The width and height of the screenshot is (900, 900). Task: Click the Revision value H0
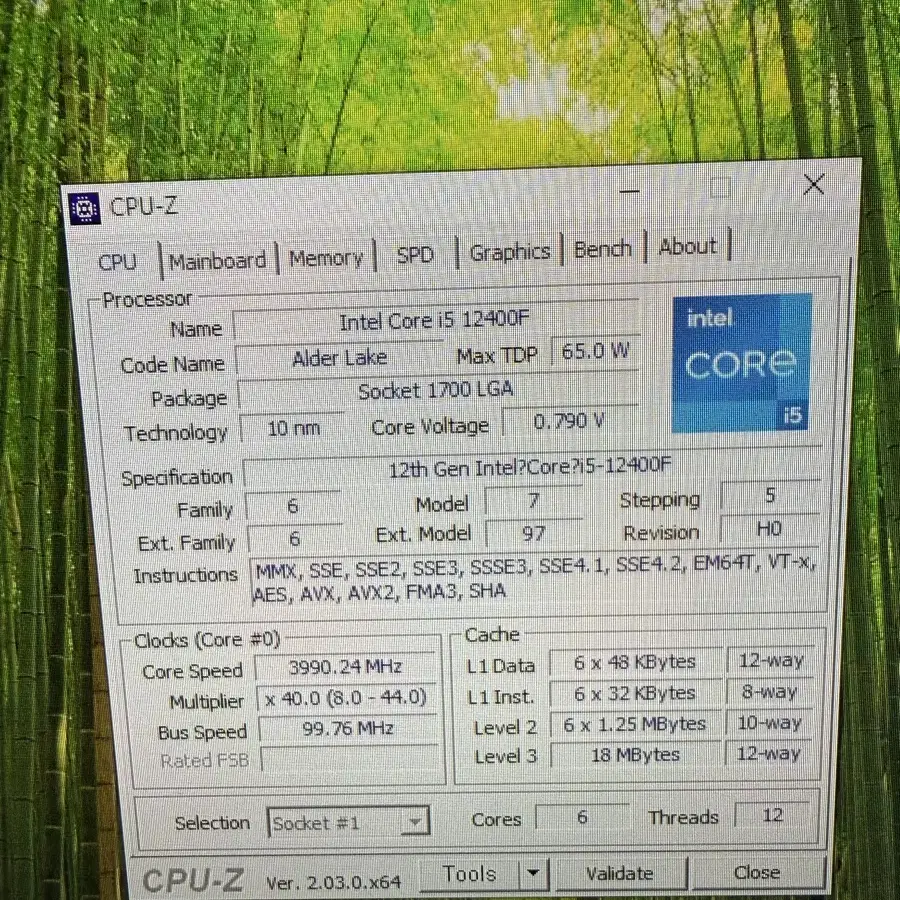coord(770,529)
